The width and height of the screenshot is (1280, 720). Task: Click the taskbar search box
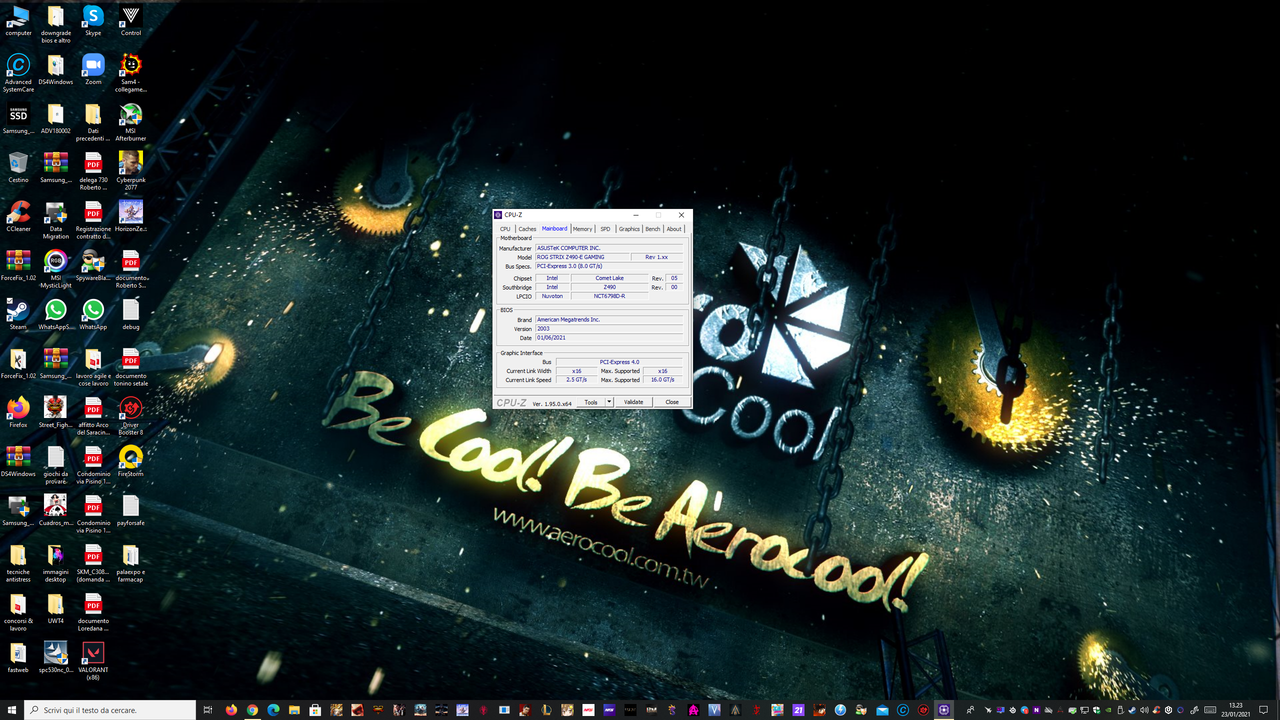[110, 710]
